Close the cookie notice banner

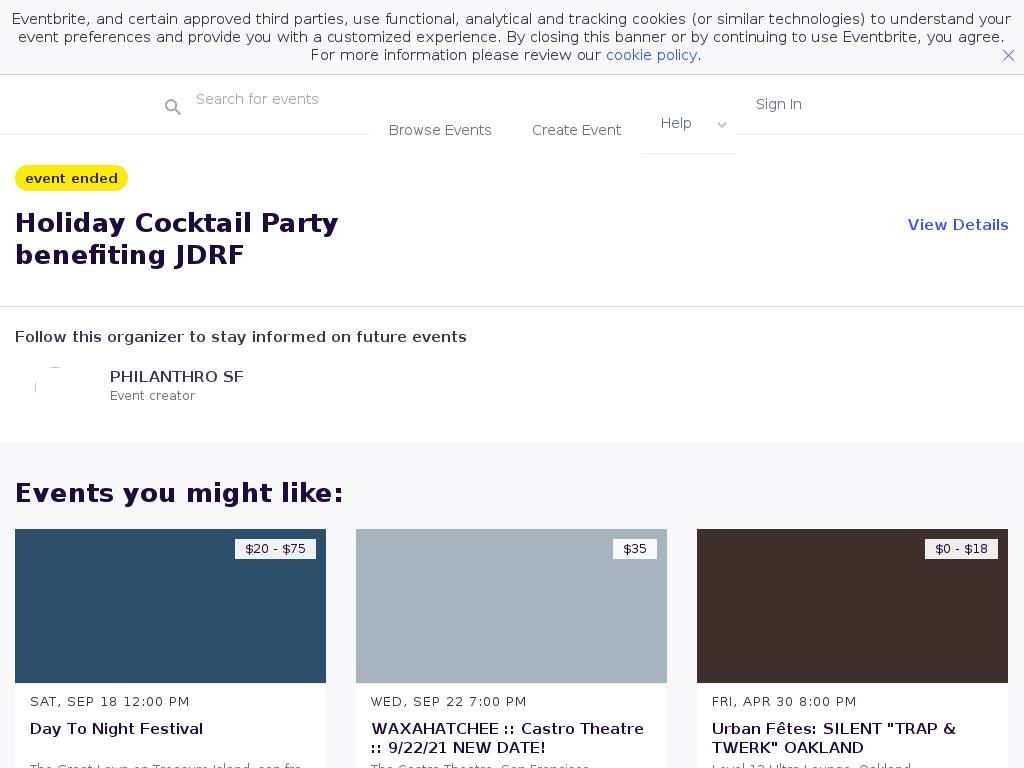click(x=1008, y=56)
